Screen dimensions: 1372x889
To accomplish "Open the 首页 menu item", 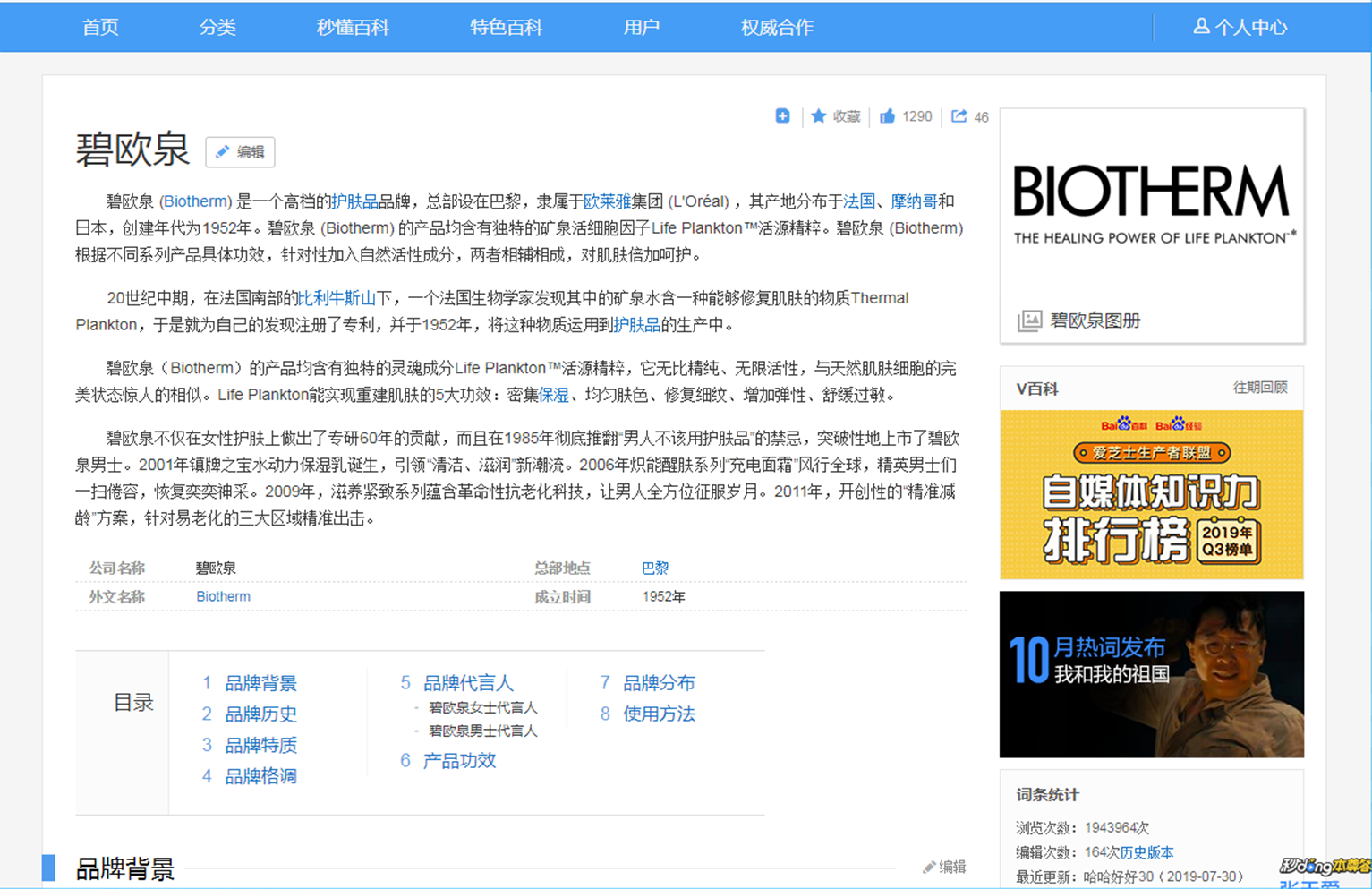I will coord(100,27).
